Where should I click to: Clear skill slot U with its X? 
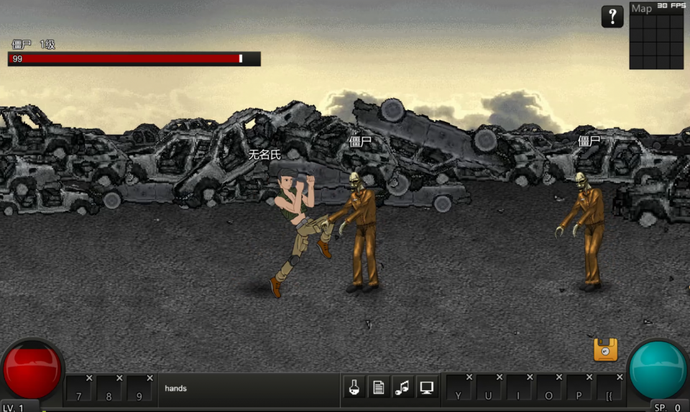[x=499, y=377]
